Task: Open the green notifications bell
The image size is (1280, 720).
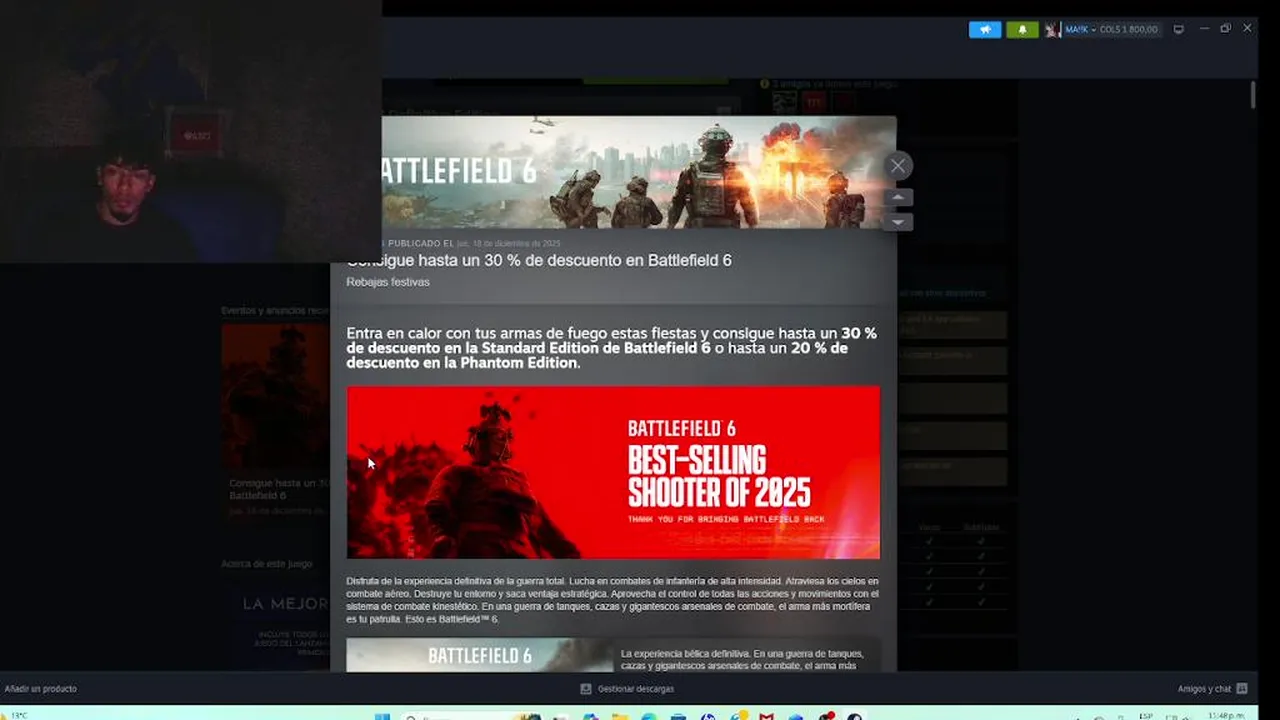Action: pos(1022,29)
